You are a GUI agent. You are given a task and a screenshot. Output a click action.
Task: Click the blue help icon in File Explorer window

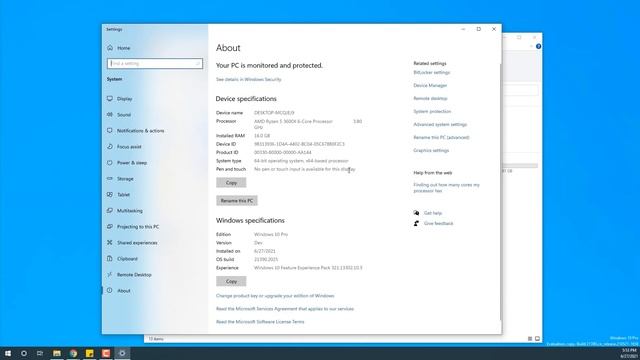click(538, 47)
